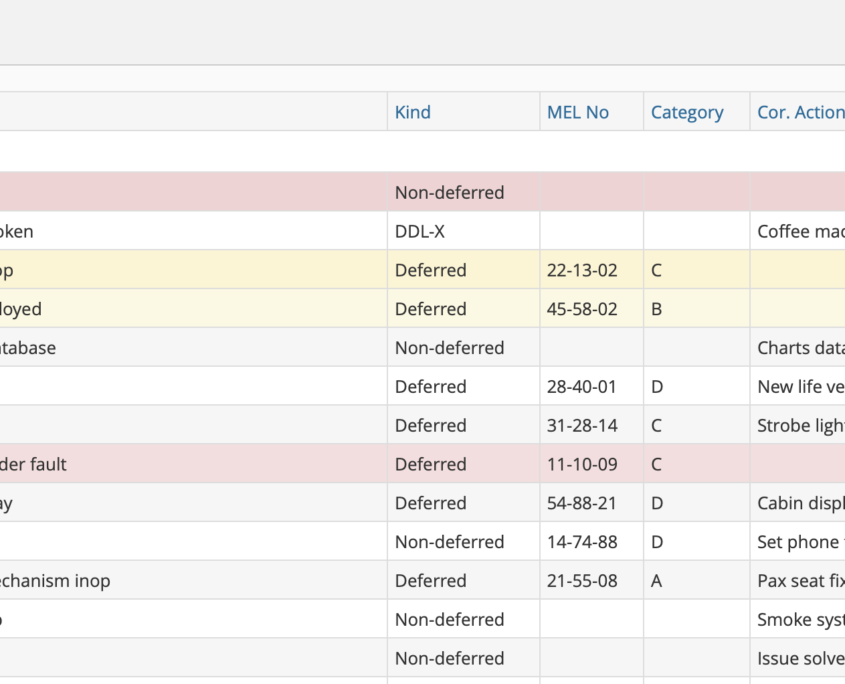The width and height of the screenshot is (845, 684).
Task: Sort table by the Kind column header
Action: pos(412,113)
